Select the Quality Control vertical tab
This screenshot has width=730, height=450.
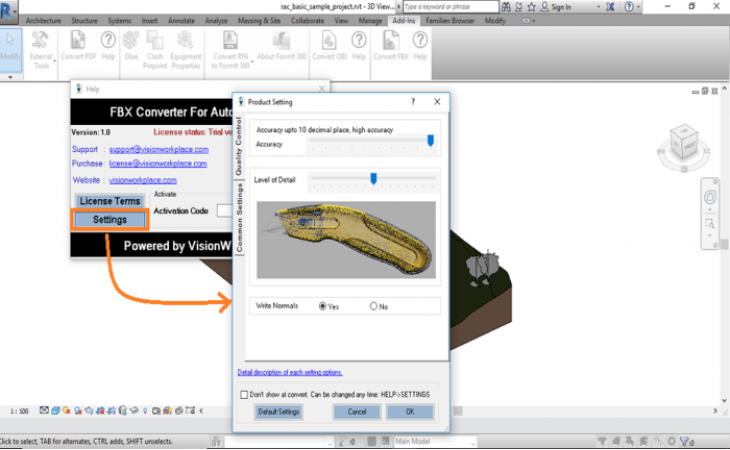point(239,146)
